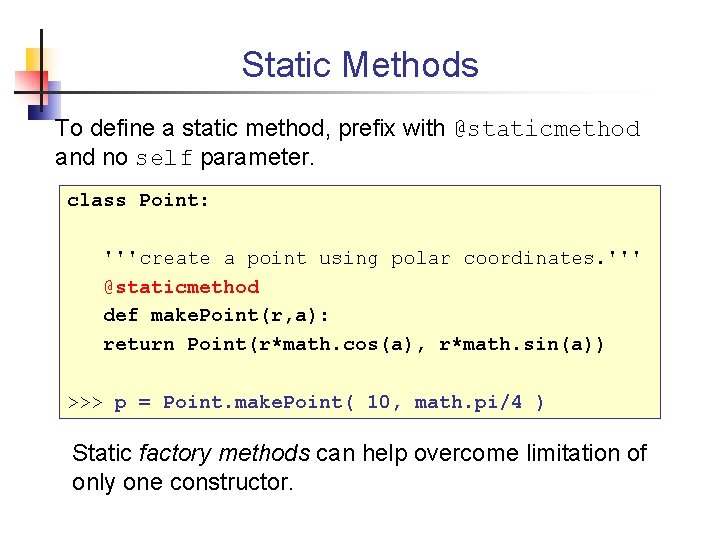Screen dimensions: 720x540
Task: Click the return Point statement line
Action: [354, 344]
